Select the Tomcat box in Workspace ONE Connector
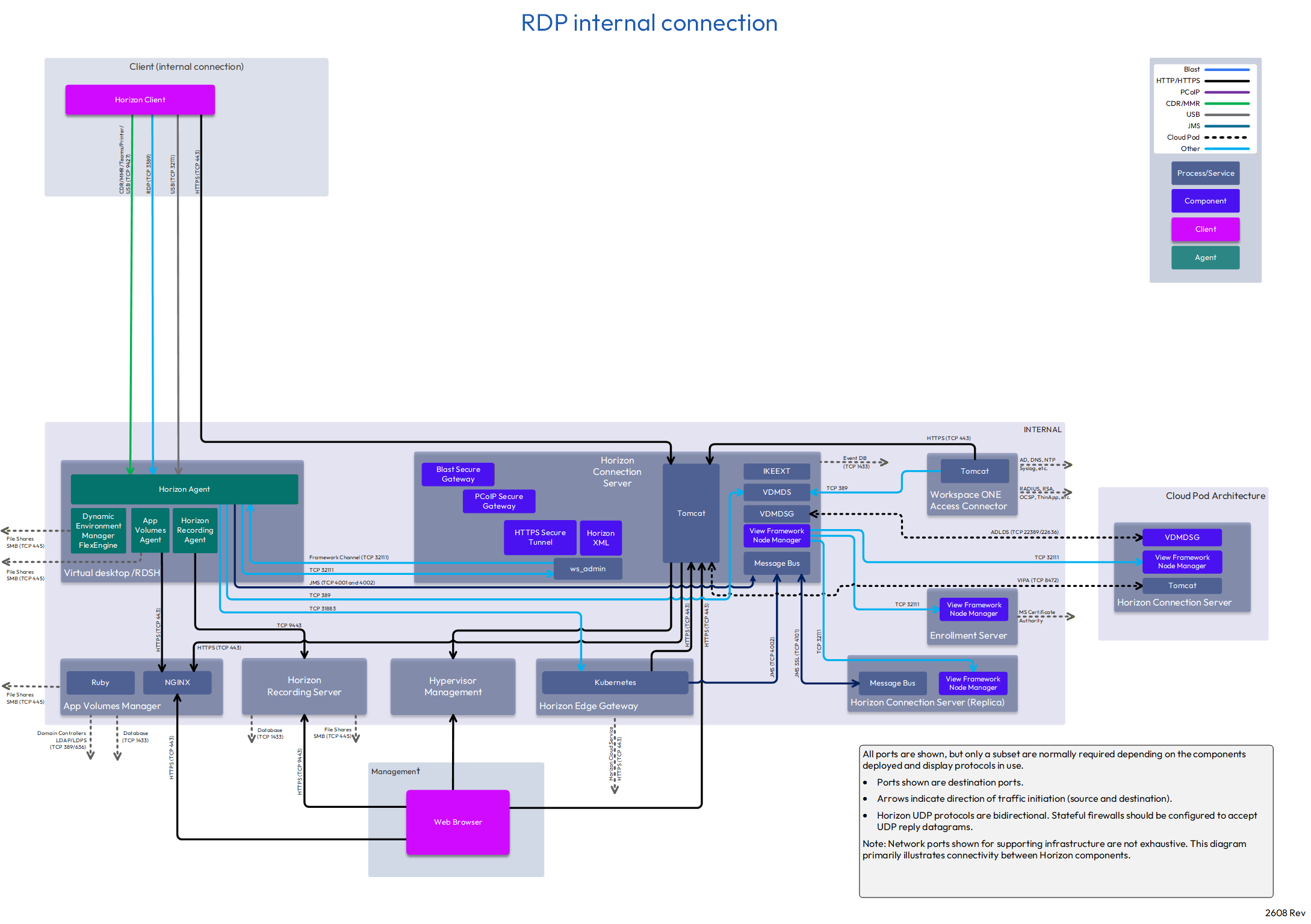Viewport: 1311px width, 924px height. 975,471
